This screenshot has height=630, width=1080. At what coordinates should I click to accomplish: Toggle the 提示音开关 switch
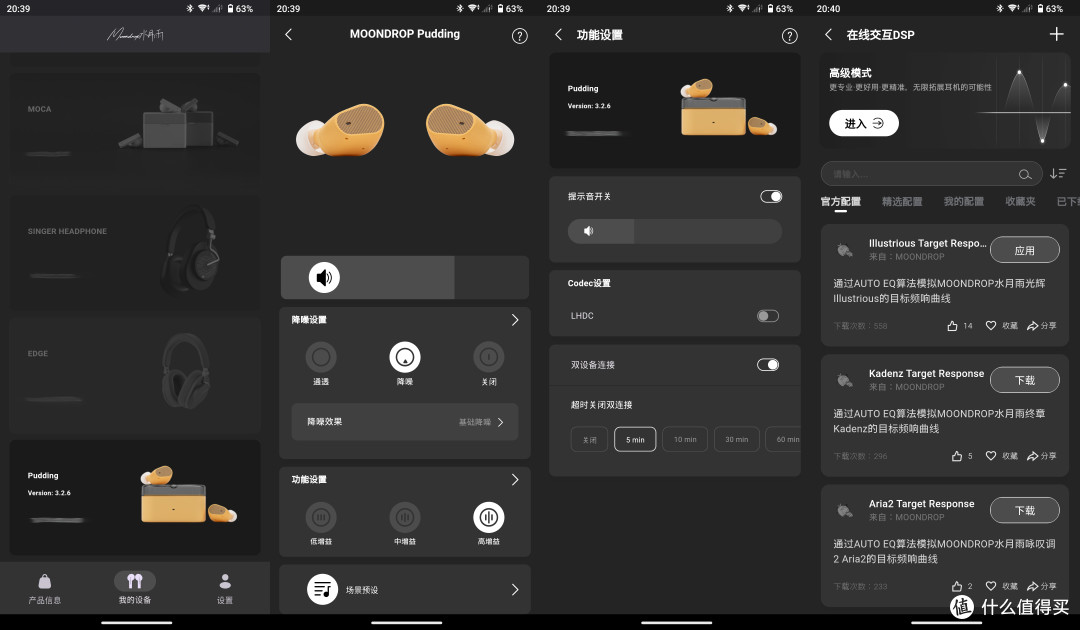pos(771,197)
